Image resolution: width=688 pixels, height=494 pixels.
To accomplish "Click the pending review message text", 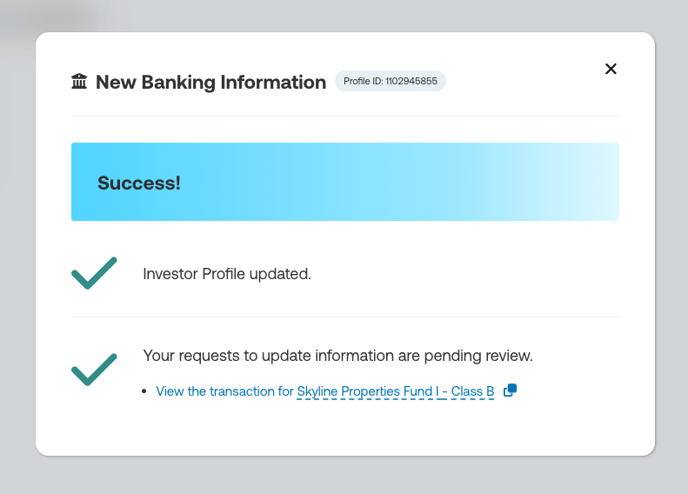I will coord(338,355).
